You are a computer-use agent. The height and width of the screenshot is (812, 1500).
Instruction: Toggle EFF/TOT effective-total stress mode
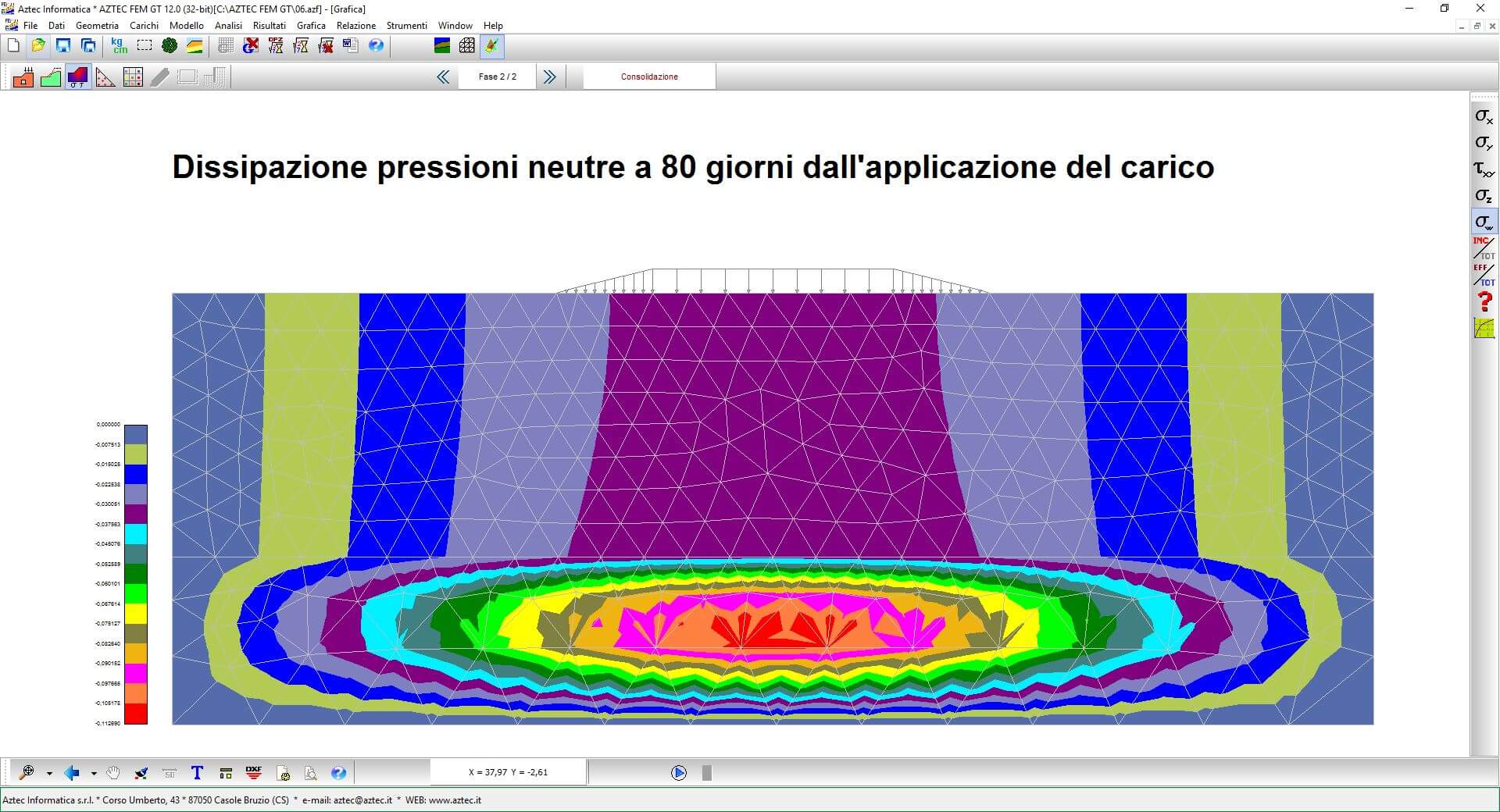point(1483,275)
